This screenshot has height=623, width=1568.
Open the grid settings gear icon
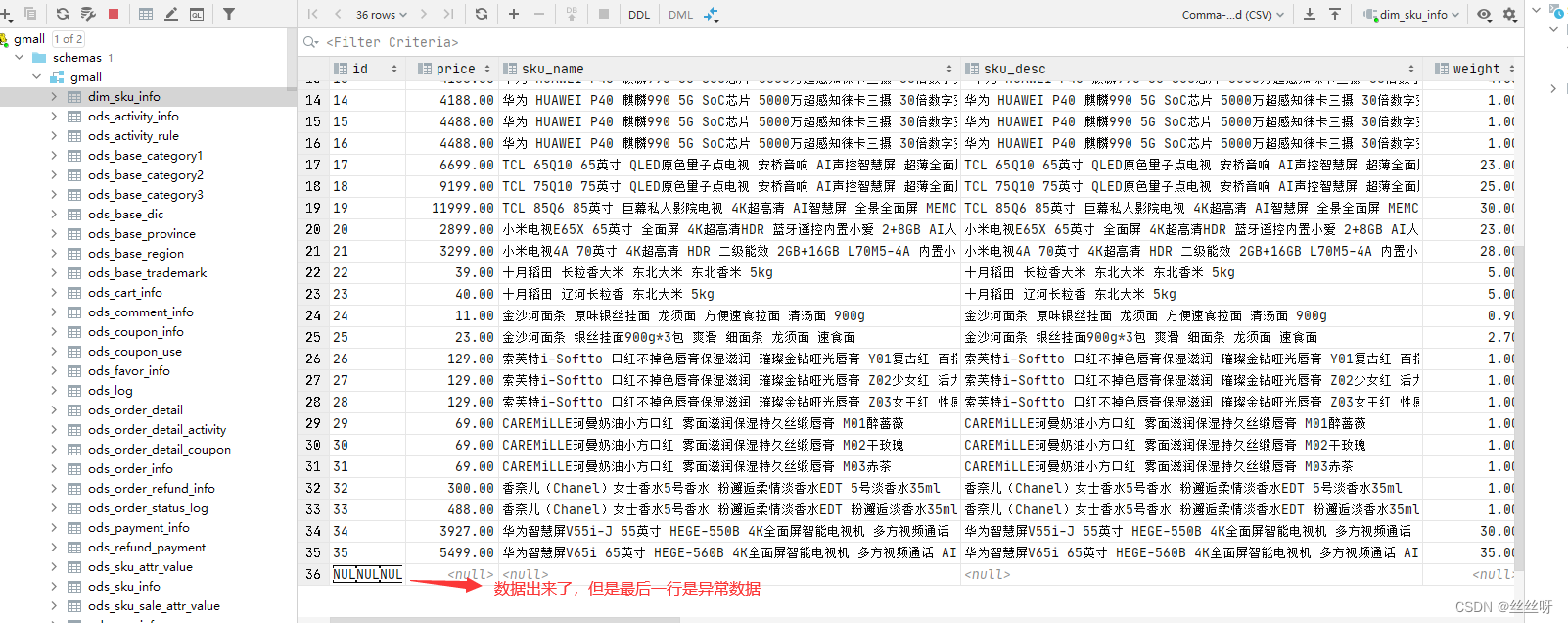(1510, 14)
